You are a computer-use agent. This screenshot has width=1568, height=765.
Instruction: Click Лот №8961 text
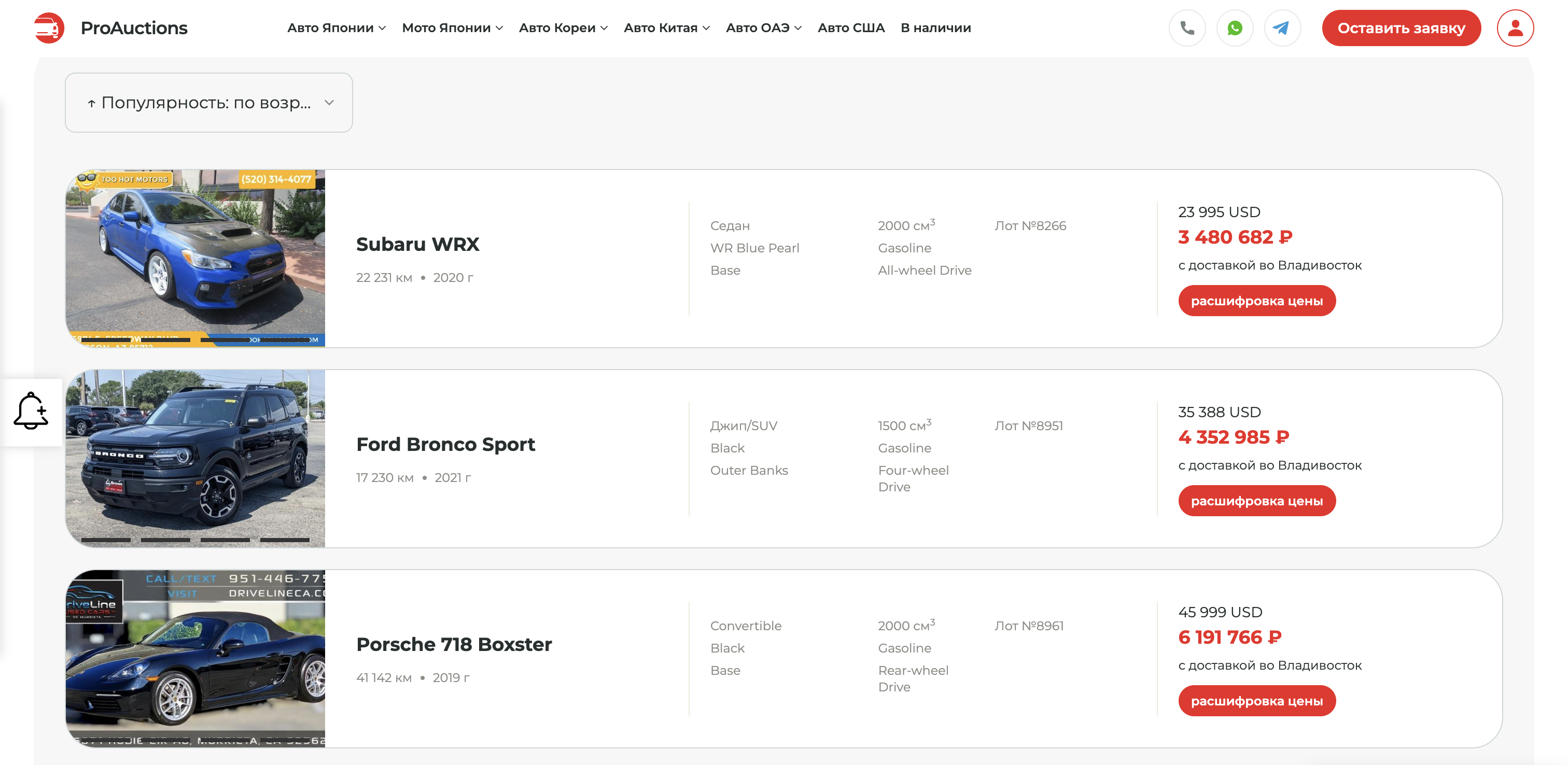pyautogui.click(x=1029, y=626)
